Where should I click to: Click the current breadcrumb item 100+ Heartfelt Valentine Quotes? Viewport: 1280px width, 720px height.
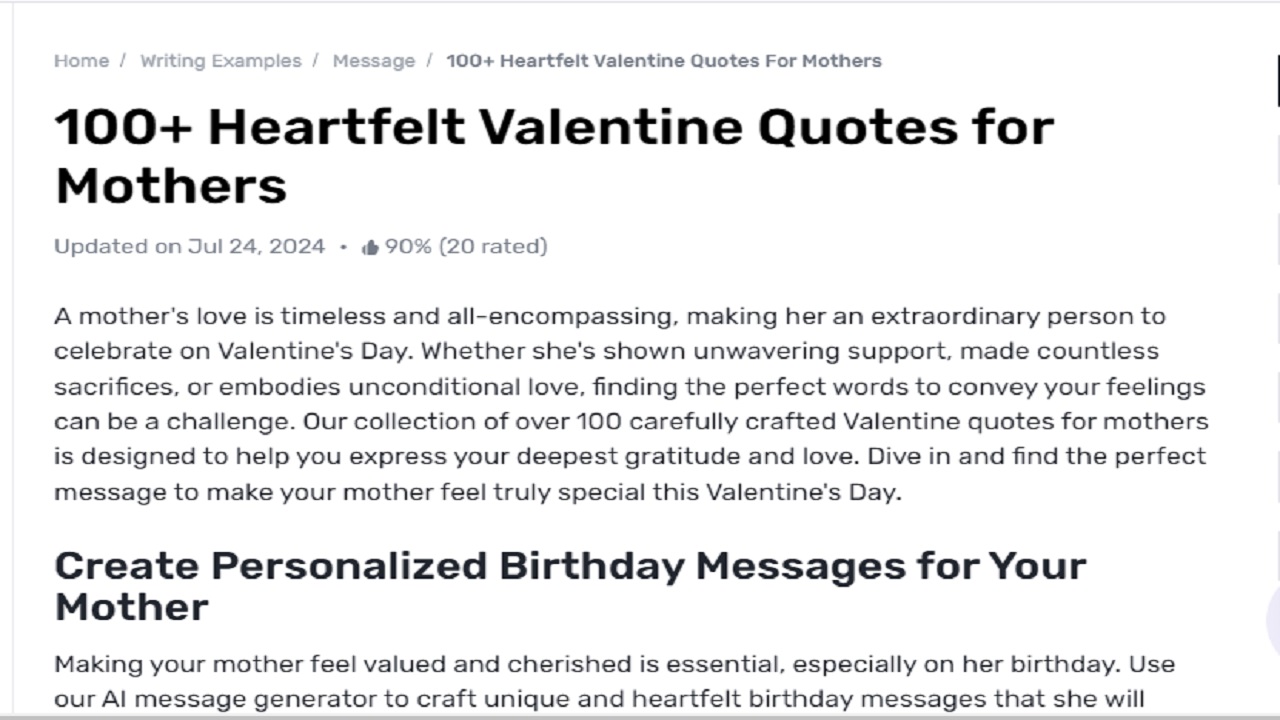[x=663, y=61]
